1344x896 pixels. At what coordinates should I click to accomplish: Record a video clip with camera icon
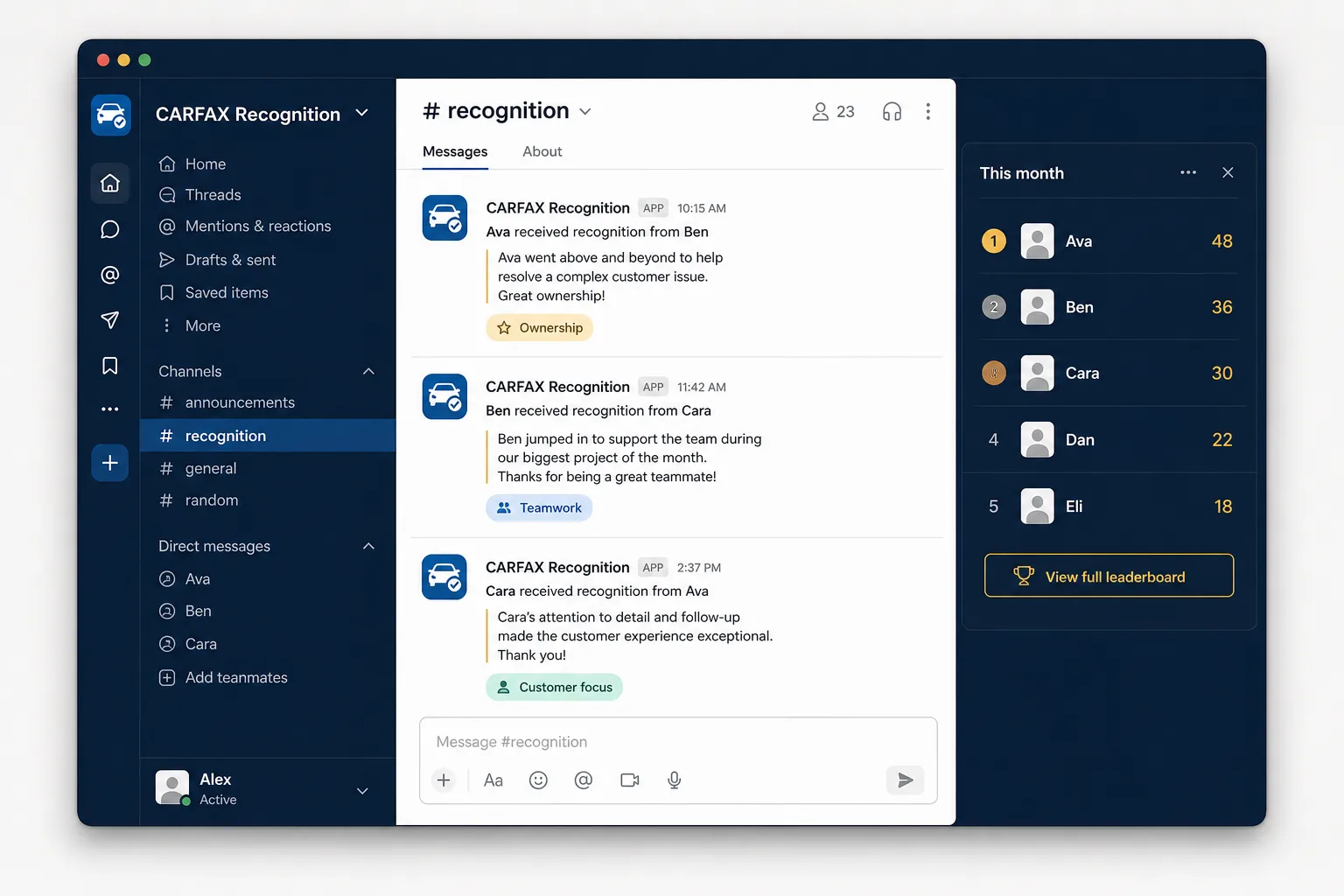630,780
